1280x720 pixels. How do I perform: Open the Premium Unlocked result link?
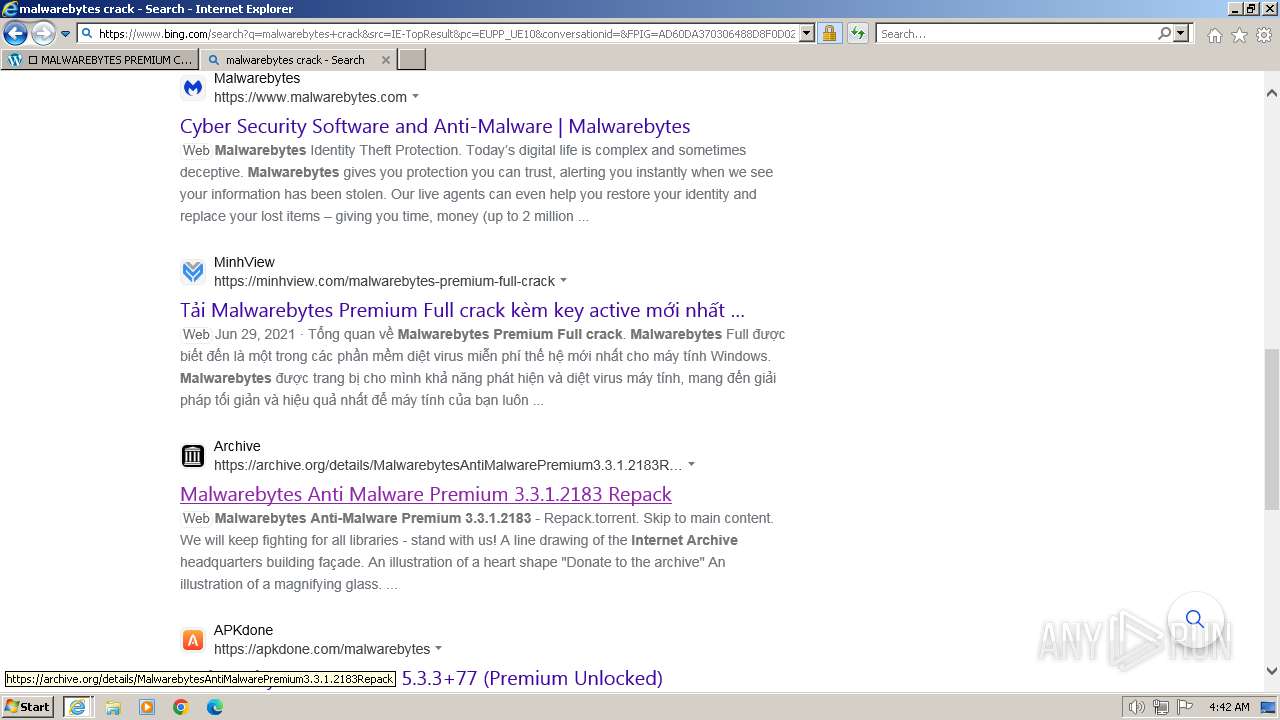532,678
